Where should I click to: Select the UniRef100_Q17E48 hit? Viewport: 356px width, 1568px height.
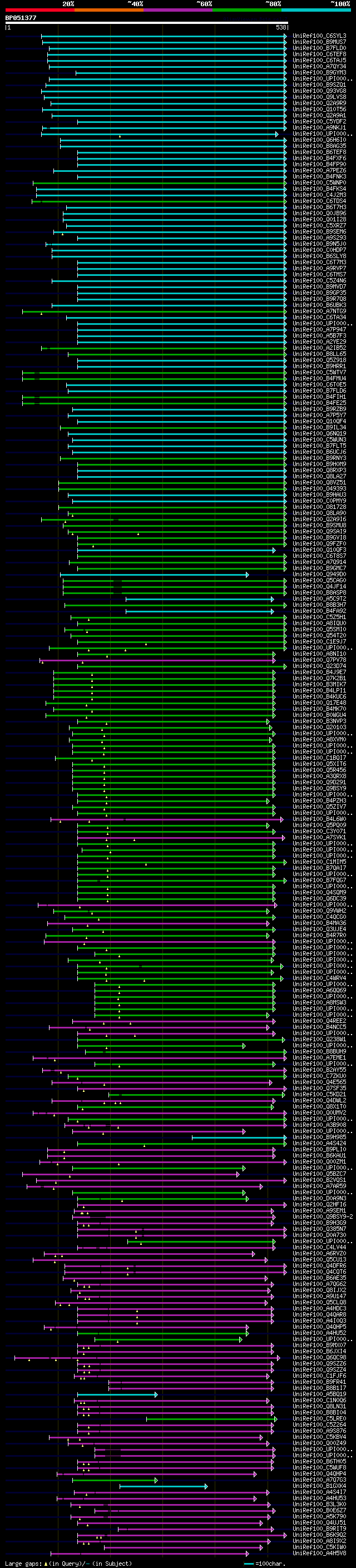click(319, 703)
